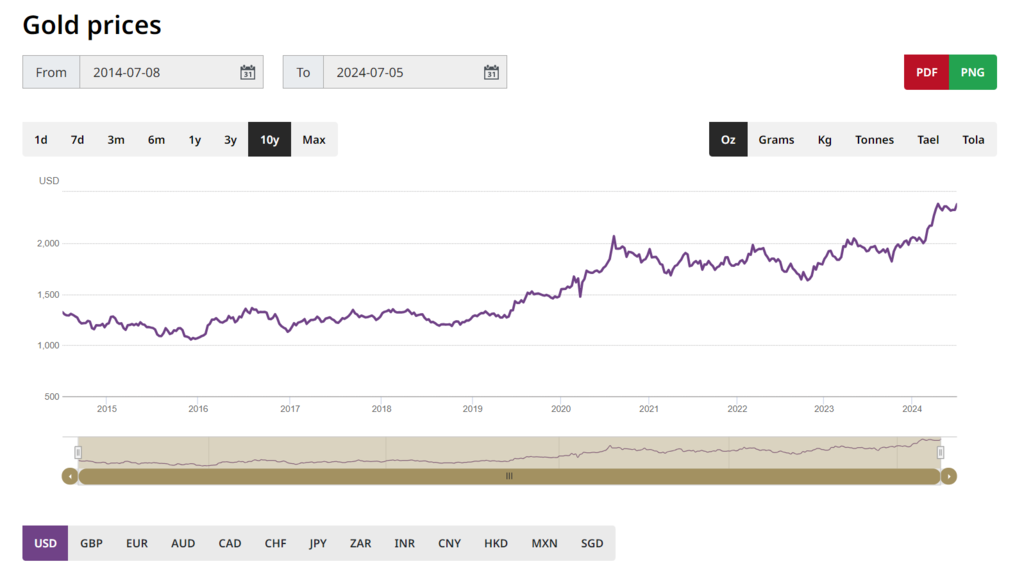Switch currency to GBP
The image size is (1024, 564).
(x=91, y=544)
